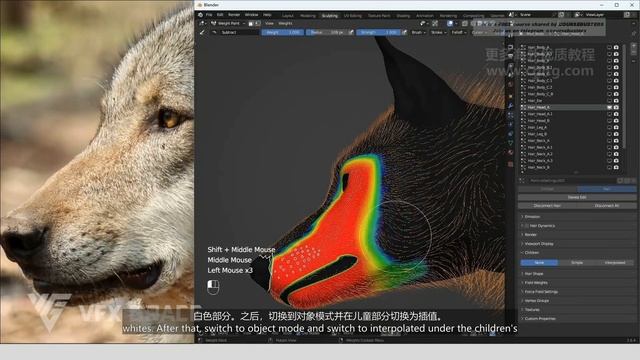Open the Falloff settings dropdown
The image size is (640, 360).
pos(459,32)
